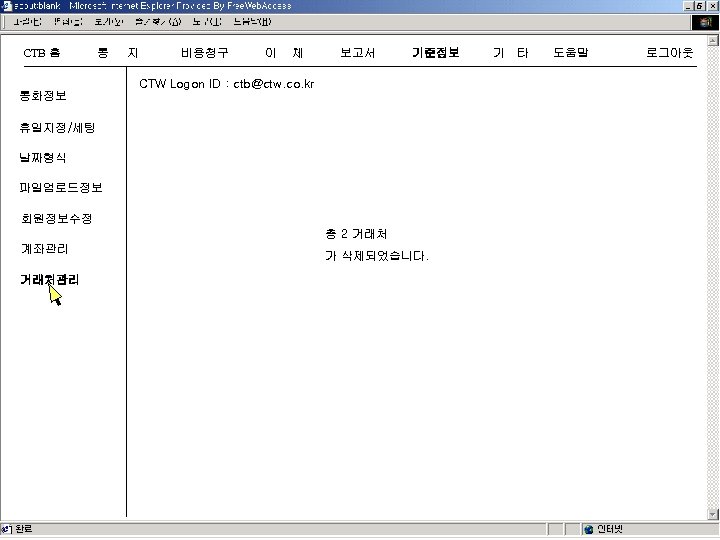
Task: Click the '총 2 거래처' message text
Action: 356,234
